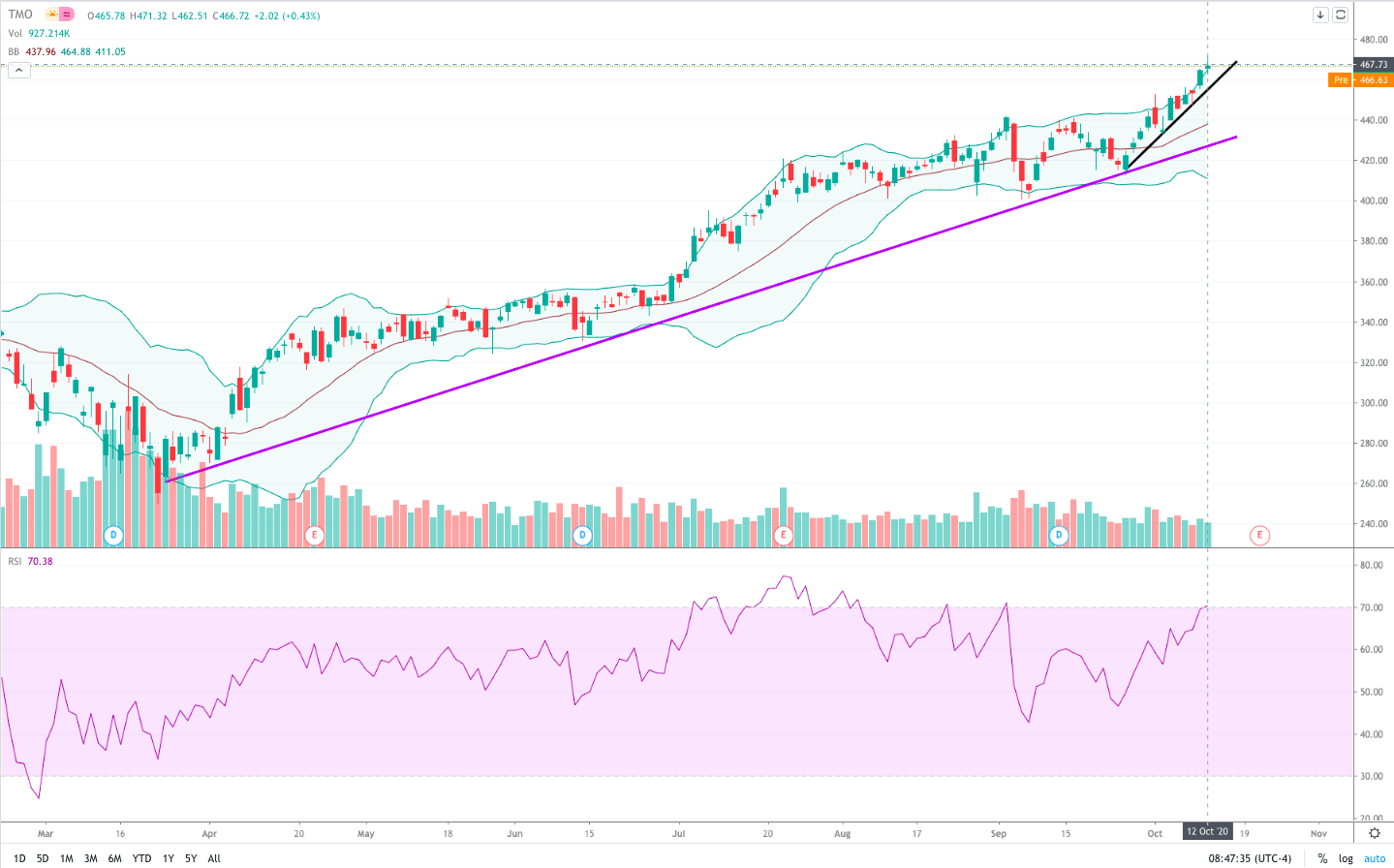Set the date range to 1D
Screen dimensions: 1394x868
point(19,858)
